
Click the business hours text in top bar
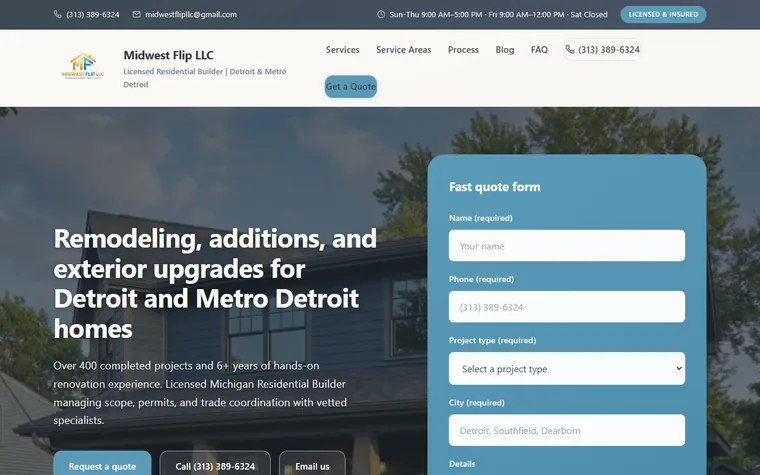pos(498,15)
